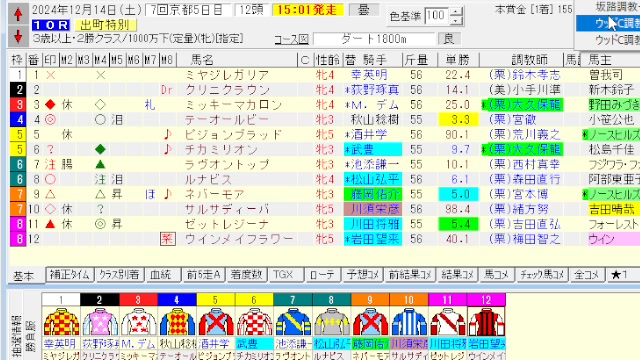Viewport: 640px width, 360px height.
Task: Switch to the 予想コメ tab
Action: pos(362,275)
